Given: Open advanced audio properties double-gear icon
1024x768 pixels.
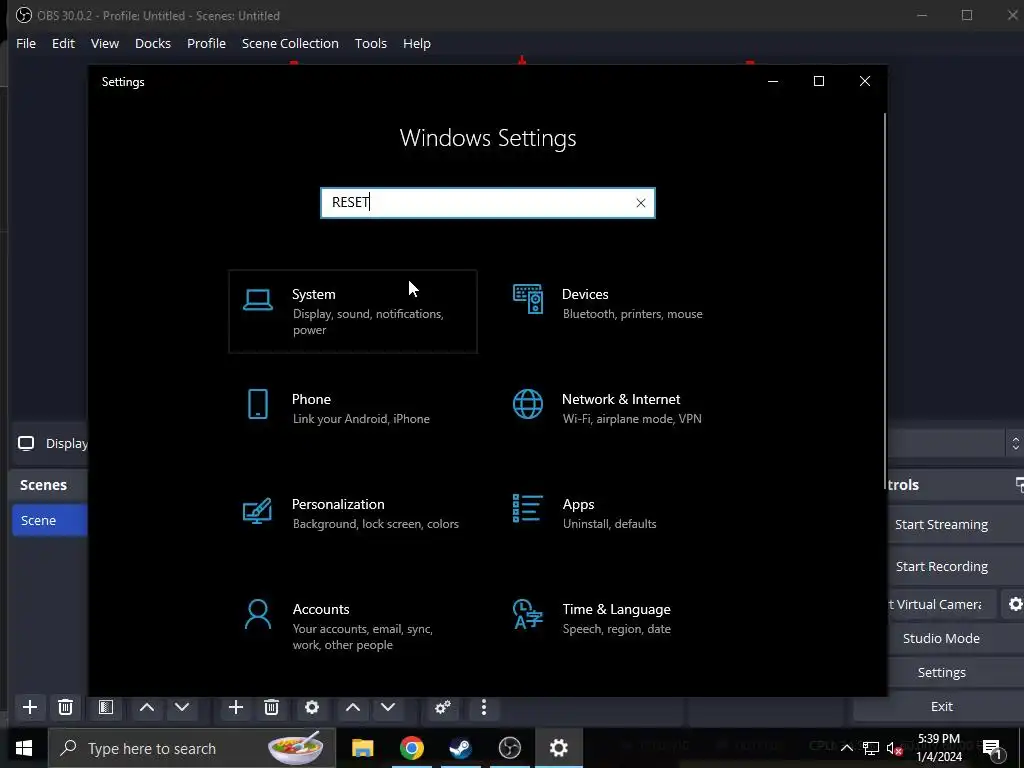Looking at the screenshot, I should (x=443, y=707).
